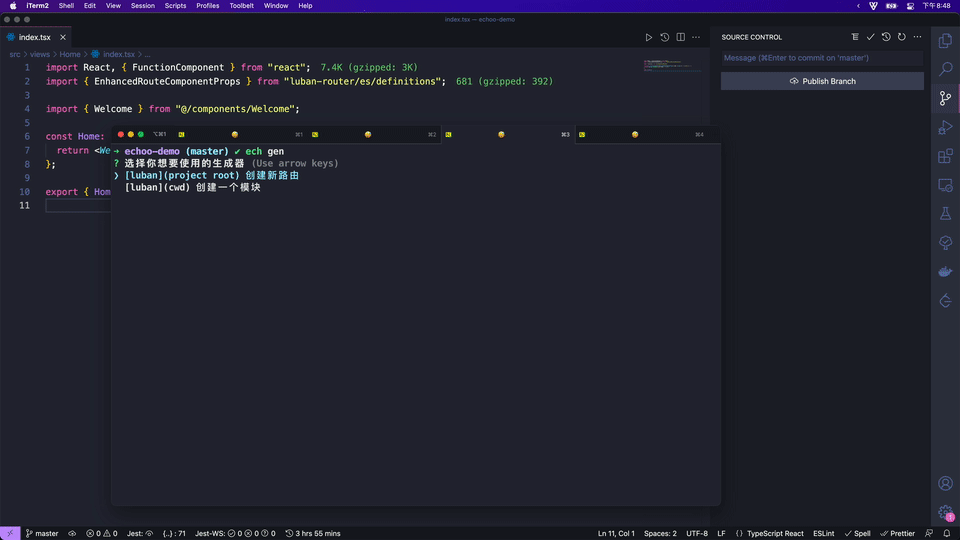Screen dimensions: 960x540
Task: Open the editor More Actions ellipsis
Action: point(696,37)
